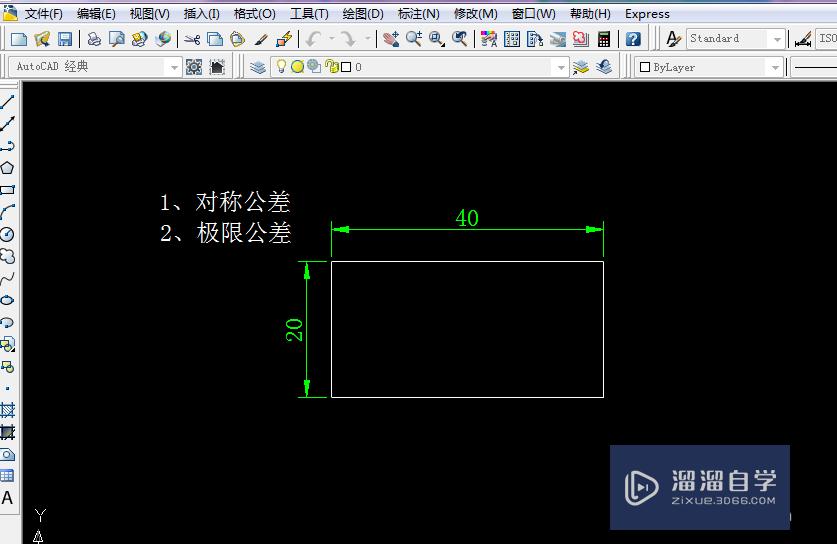Expand the Redo history dropdown arrow

point(367,38)
